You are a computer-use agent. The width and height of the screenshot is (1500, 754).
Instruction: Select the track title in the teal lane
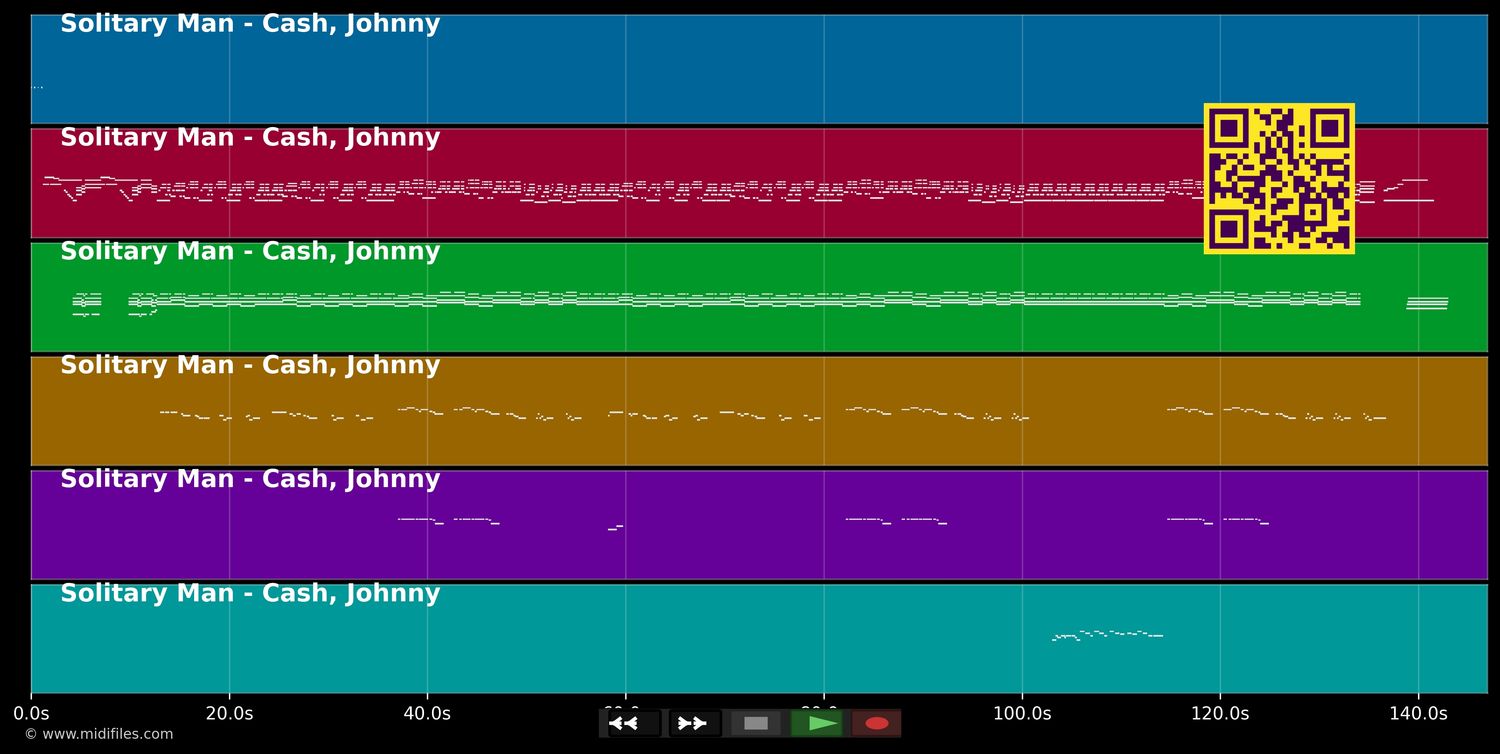250,594
